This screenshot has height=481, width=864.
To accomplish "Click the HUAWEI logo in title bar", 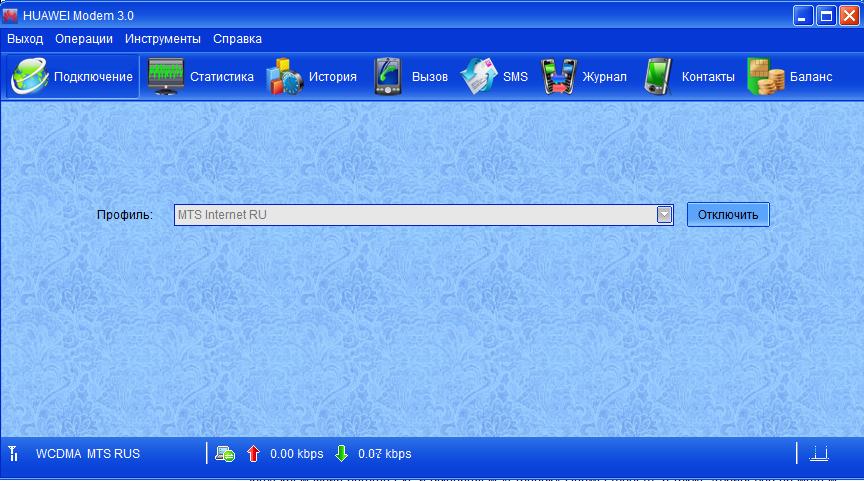I will tap(10, 15).
